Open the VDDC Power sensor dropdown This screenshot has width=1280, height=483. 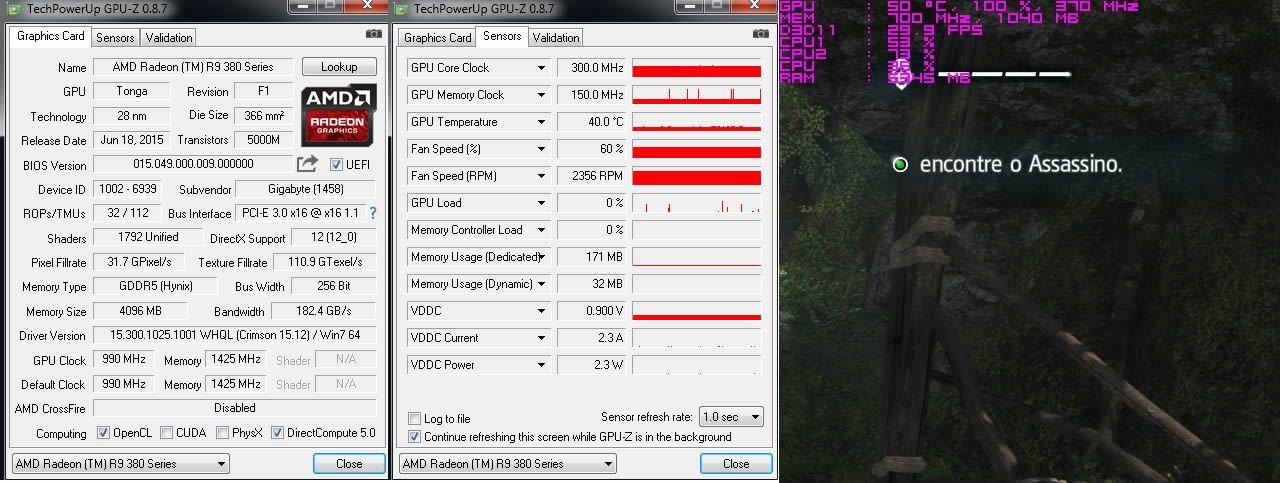(541, 365)
